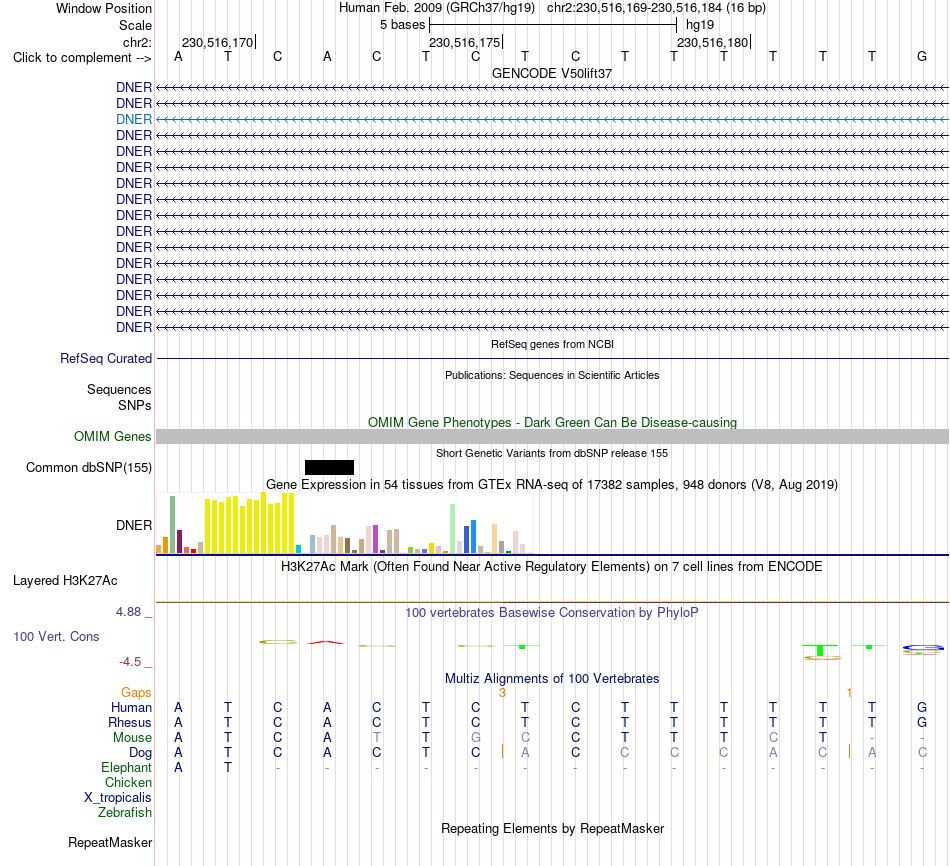Image resolution: width=950 pixels, height=866 pixels.
Task: Click the GENCODE V50lift37 track title
Action: tap(552, 73)
